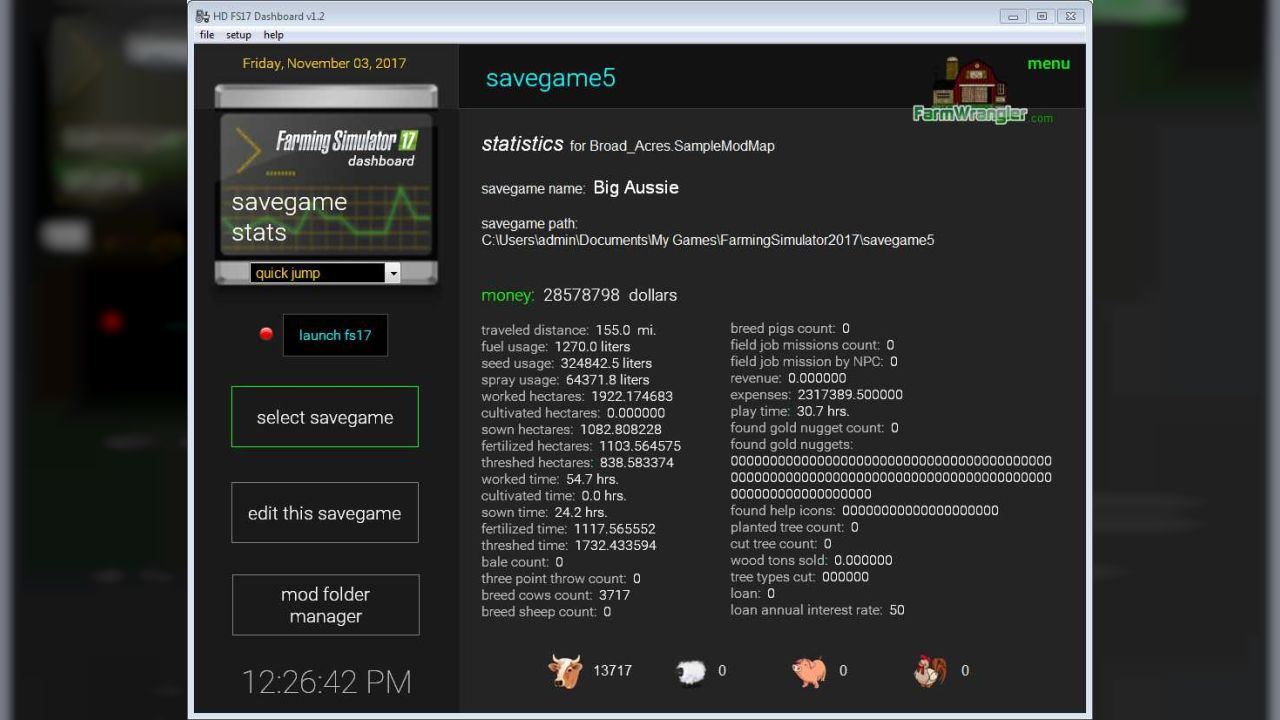
Task: Click the fertilized hectares 1103.564575 line
Action: coord(581,446)
